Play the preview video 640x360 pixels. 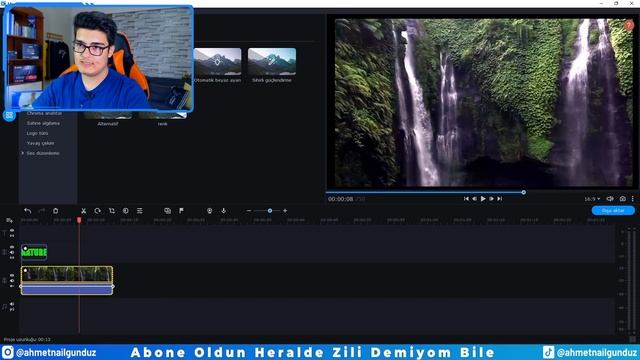pyautogui.click(x=483, y=199)
